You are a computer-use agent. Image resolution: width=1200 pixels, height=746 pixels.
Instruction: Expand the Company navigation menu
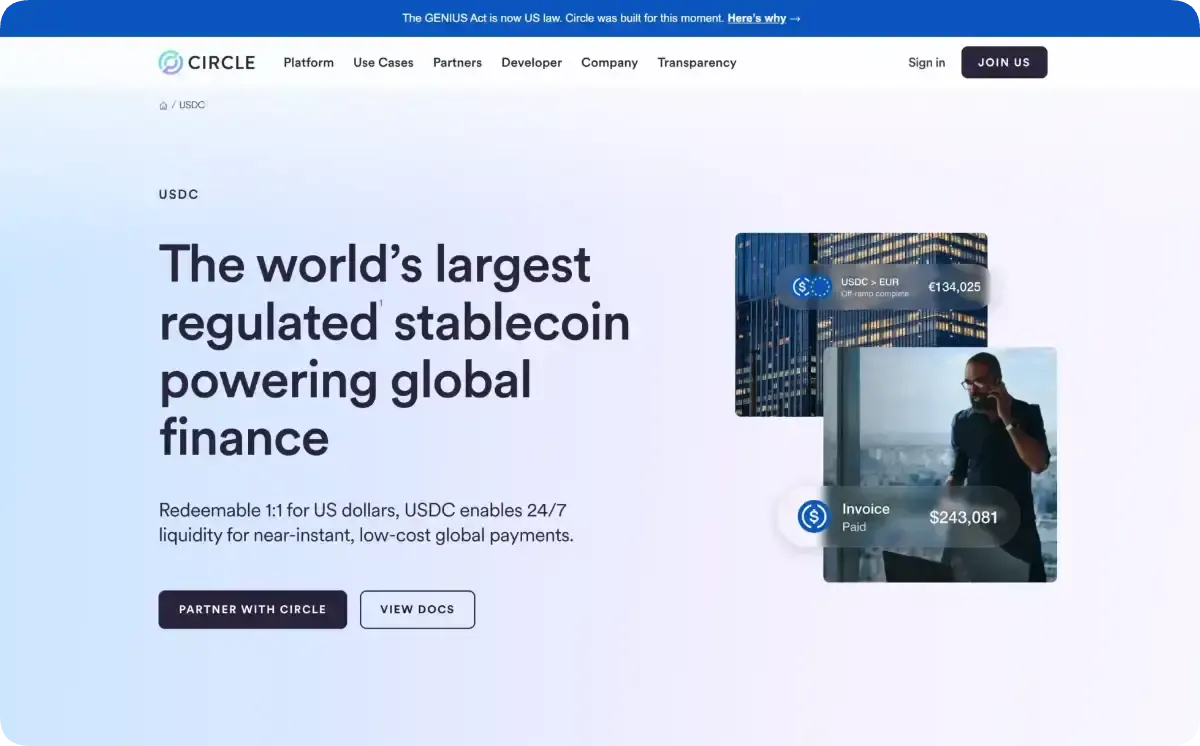[x=609, y=62]
